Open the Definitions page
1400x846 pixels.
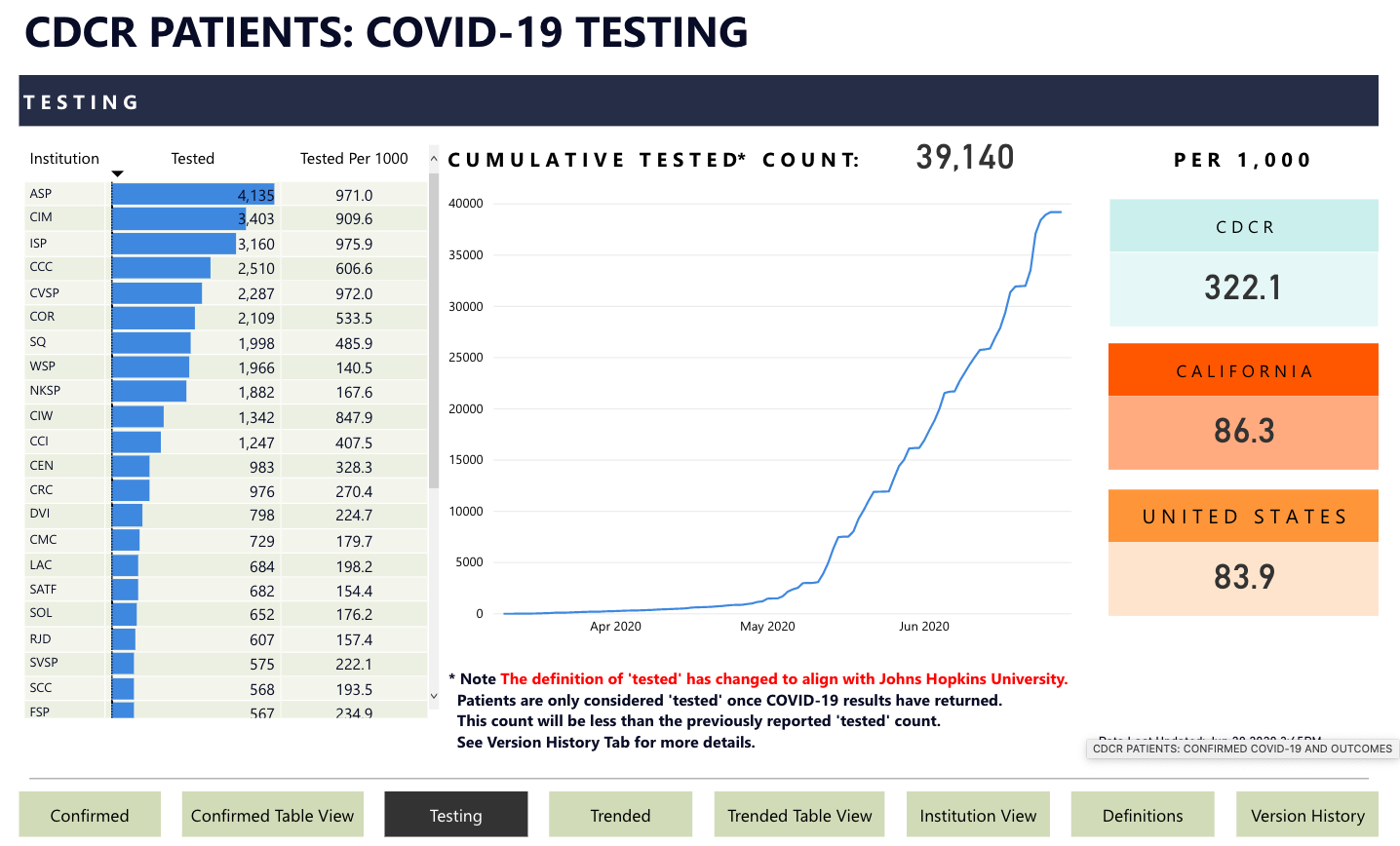pos(1143,815)
